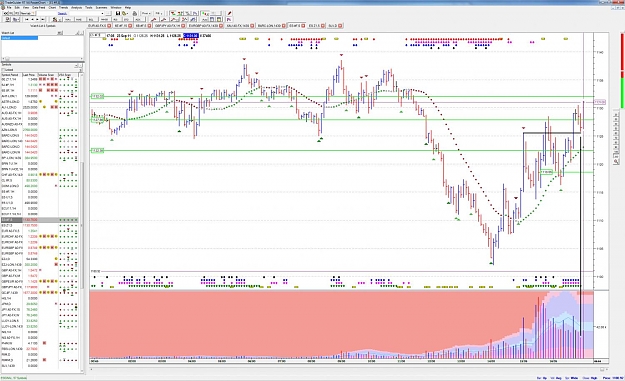Open the Scanners menu
Screen dimensions: 625x381
[101, 7]
